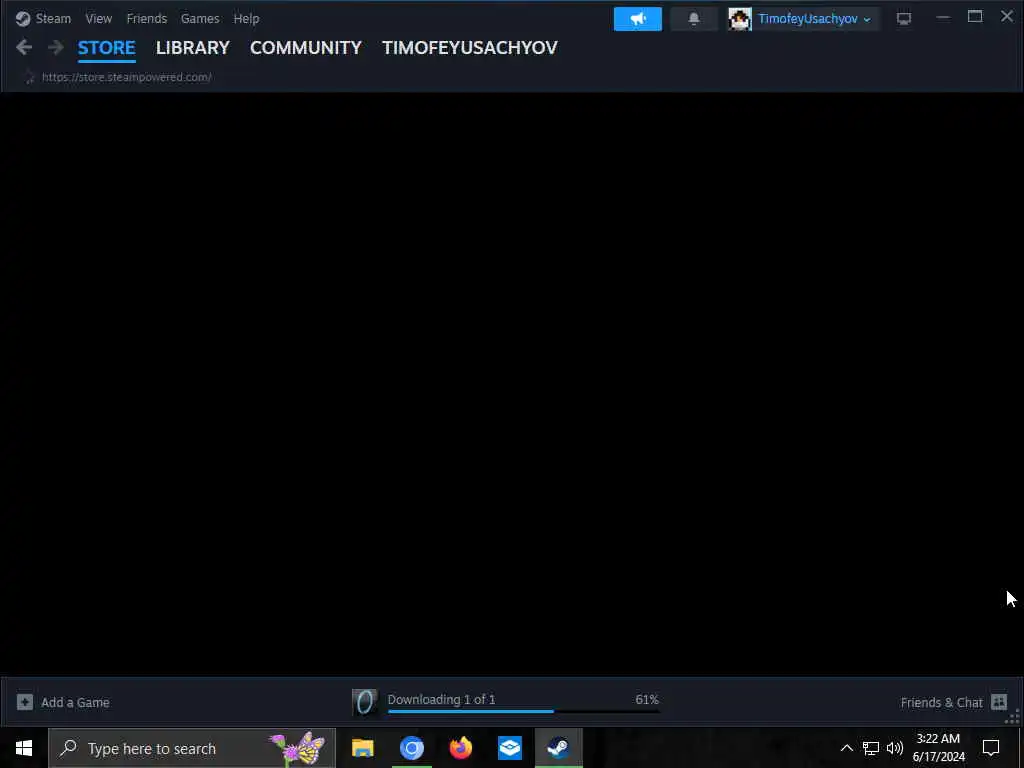The height and width of the screenshot is (768, 1024).
Task: Launch Firefox from the taskbar
Action: tap(461, 748)
